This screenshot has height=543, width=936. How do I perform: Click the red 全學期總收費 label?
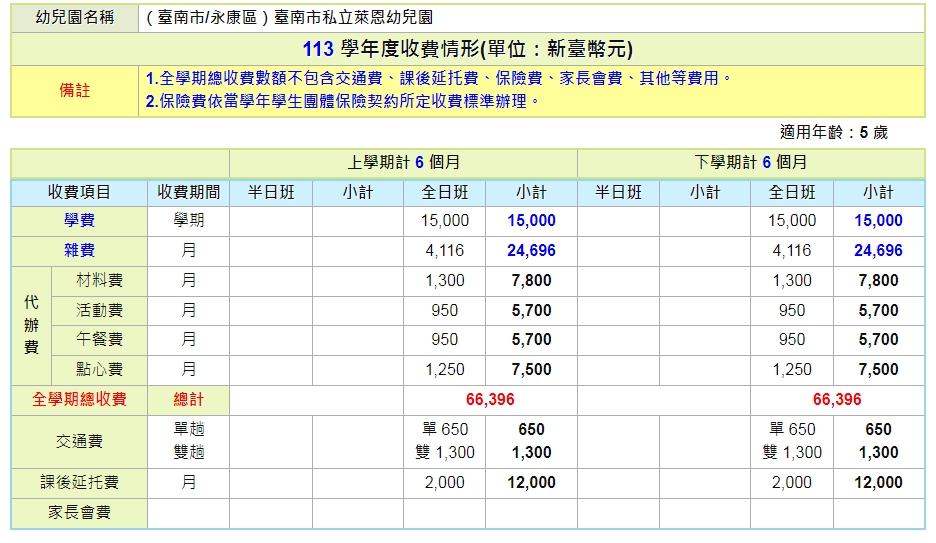pos(79,399)
